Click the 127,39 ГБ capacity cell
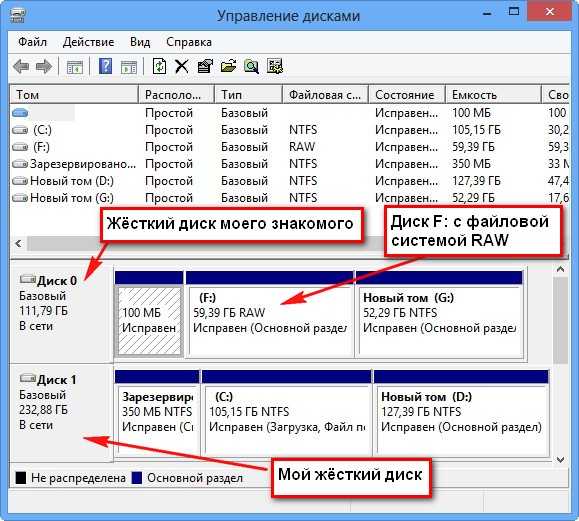Screen dimensions: 579x521 tap(476, 181)
